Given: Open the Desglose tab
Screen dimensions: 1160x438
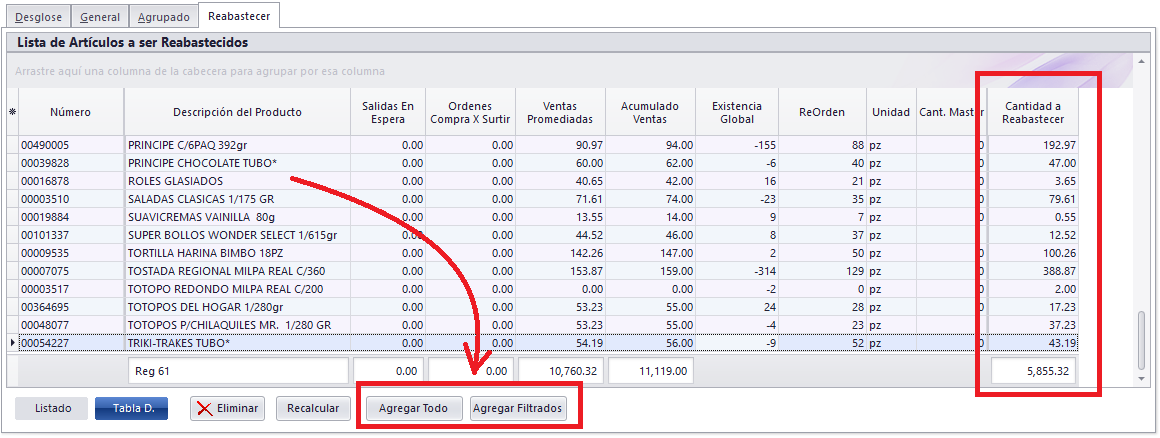Looking at the screenshot, I should pyautogui.click(x=39, y=17).
